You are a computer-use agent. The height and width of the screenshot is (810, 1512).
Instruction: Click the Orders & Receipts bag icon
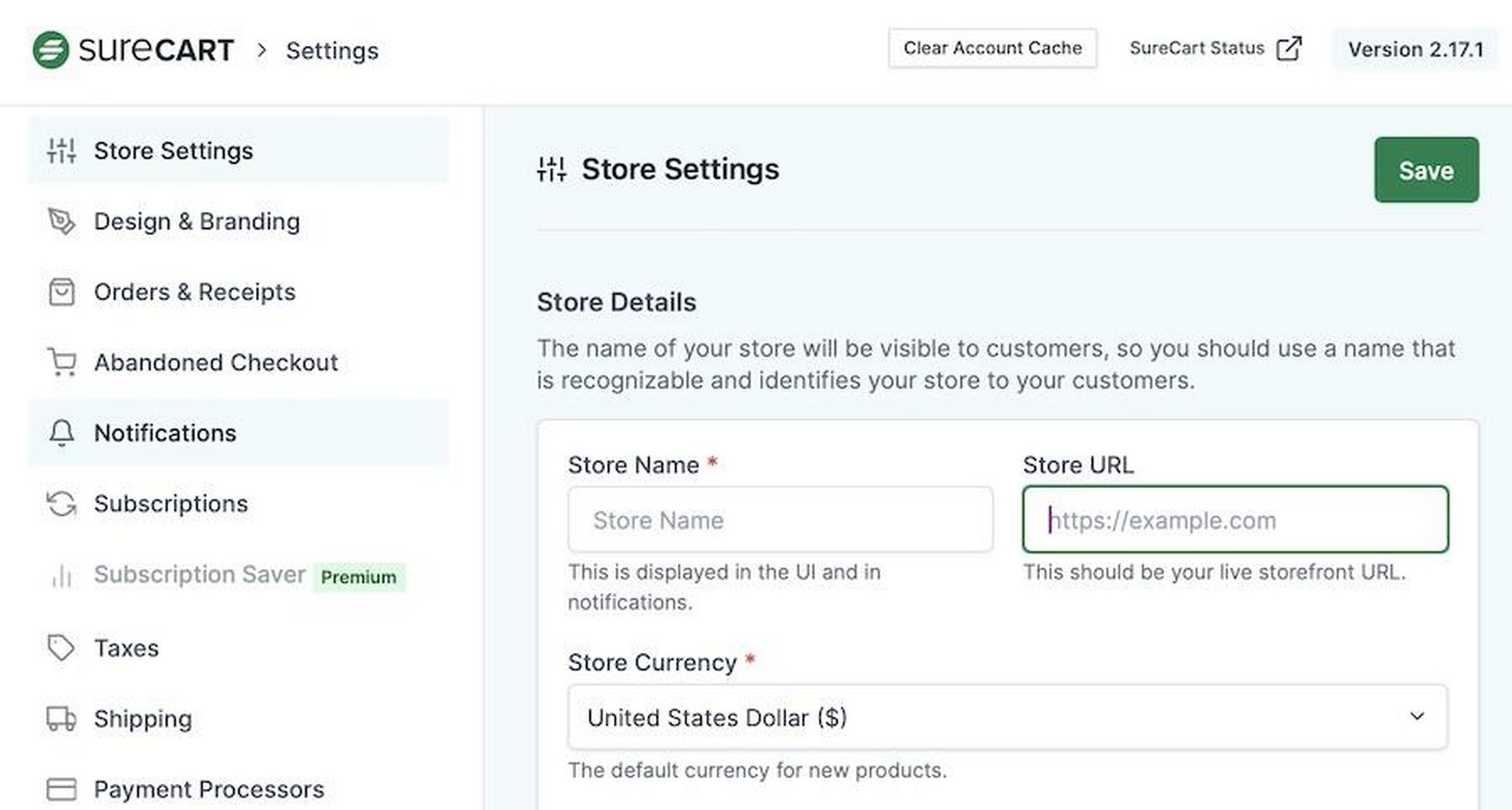coord(61,292)
